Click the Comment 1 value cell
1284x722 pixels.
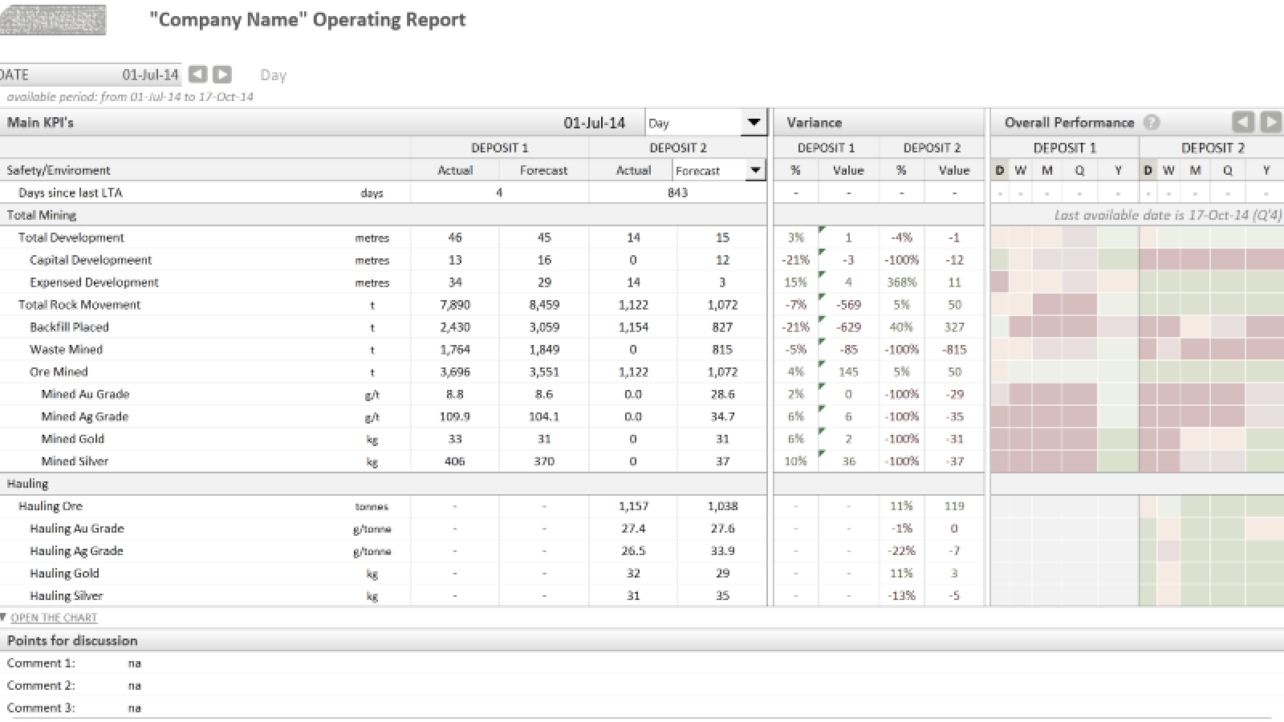pyautogui.click(x=135, y=663)
